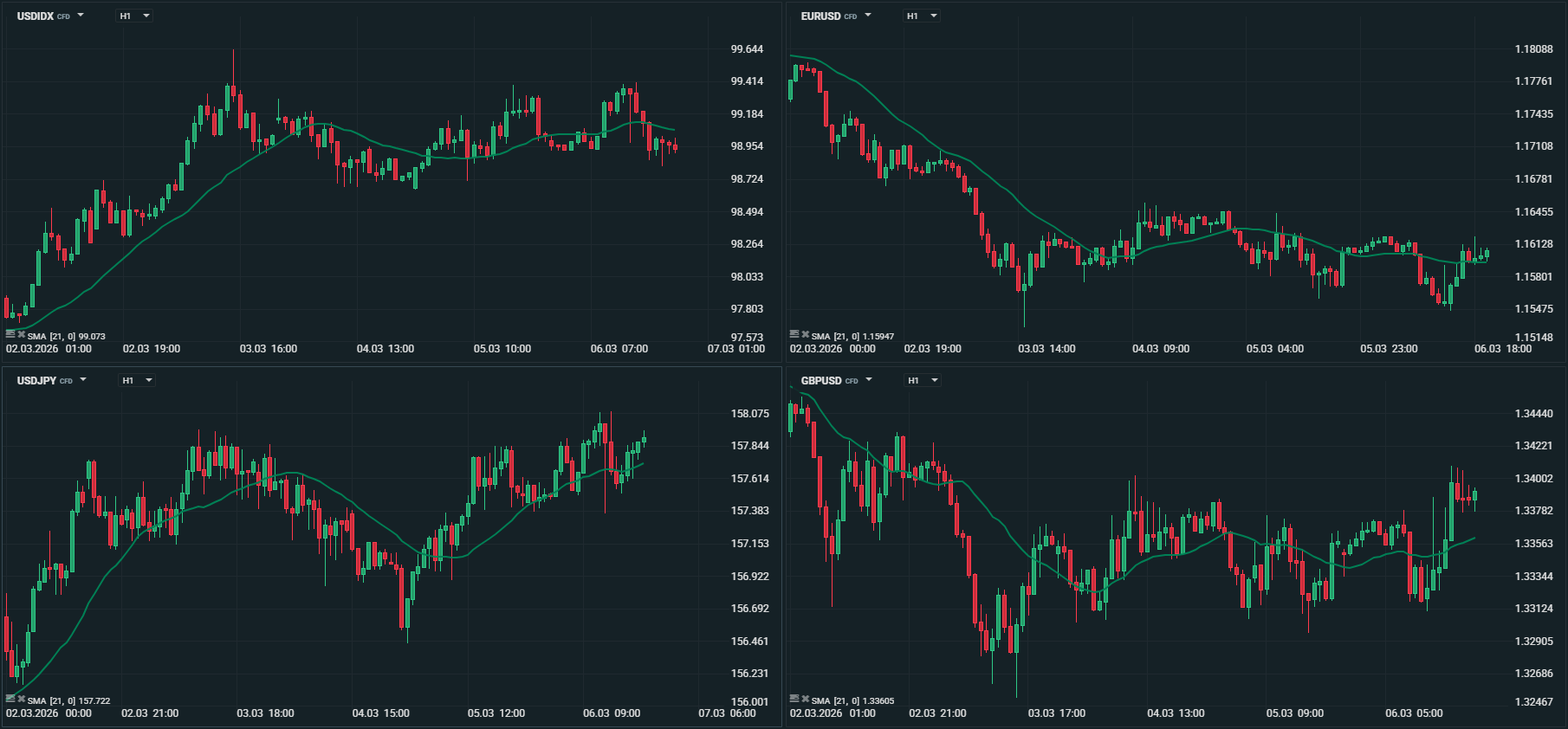Open SMA settings on the USDIDX chart

(x=10, y=334)
